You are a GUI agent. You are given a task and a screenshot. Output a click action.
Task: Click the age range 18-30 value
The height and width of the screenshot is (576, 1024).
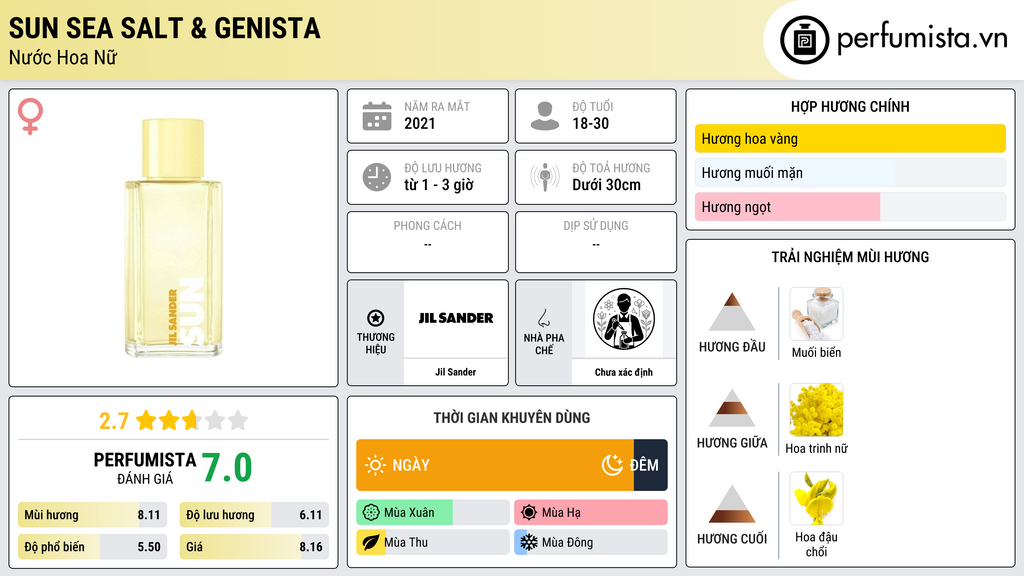pos(591,123)
